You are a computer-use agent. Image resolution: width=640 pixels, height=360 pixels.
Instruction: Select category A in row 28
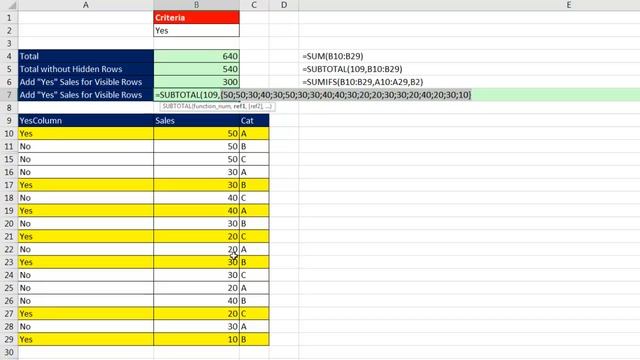point(254,326)
